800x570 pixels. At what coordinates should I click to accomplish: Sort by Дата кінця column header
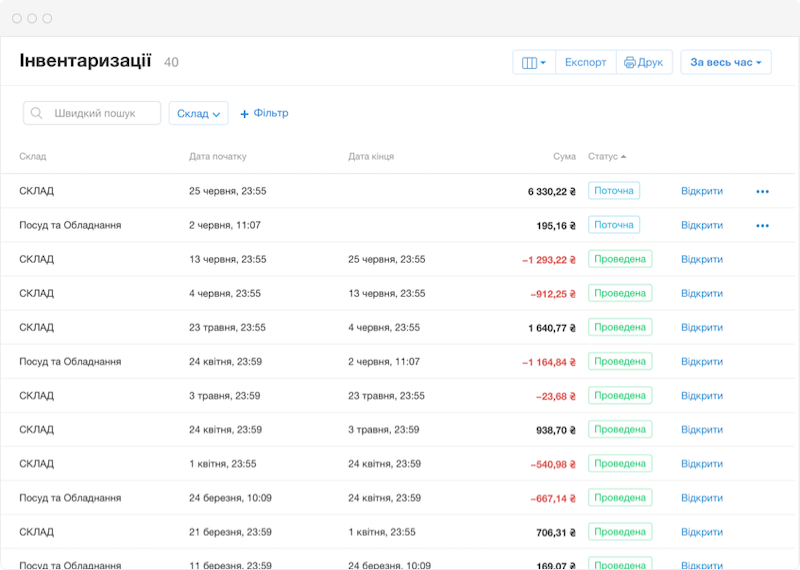pyautogui.click(x=371, y=157)
